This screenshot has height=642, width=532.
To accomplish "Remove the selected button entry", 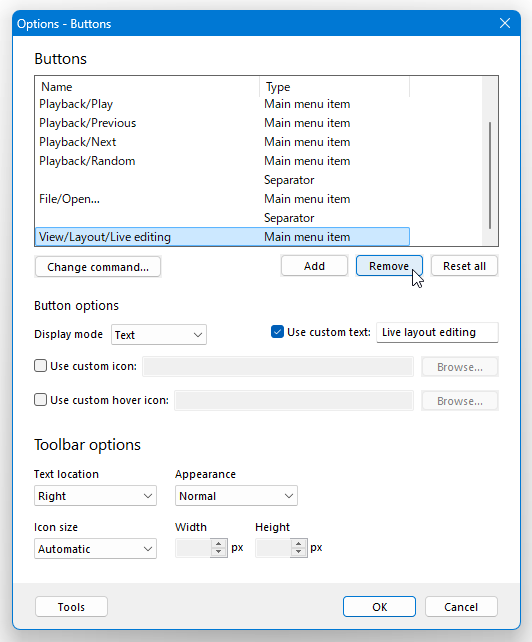I will [x=389, y=266].
